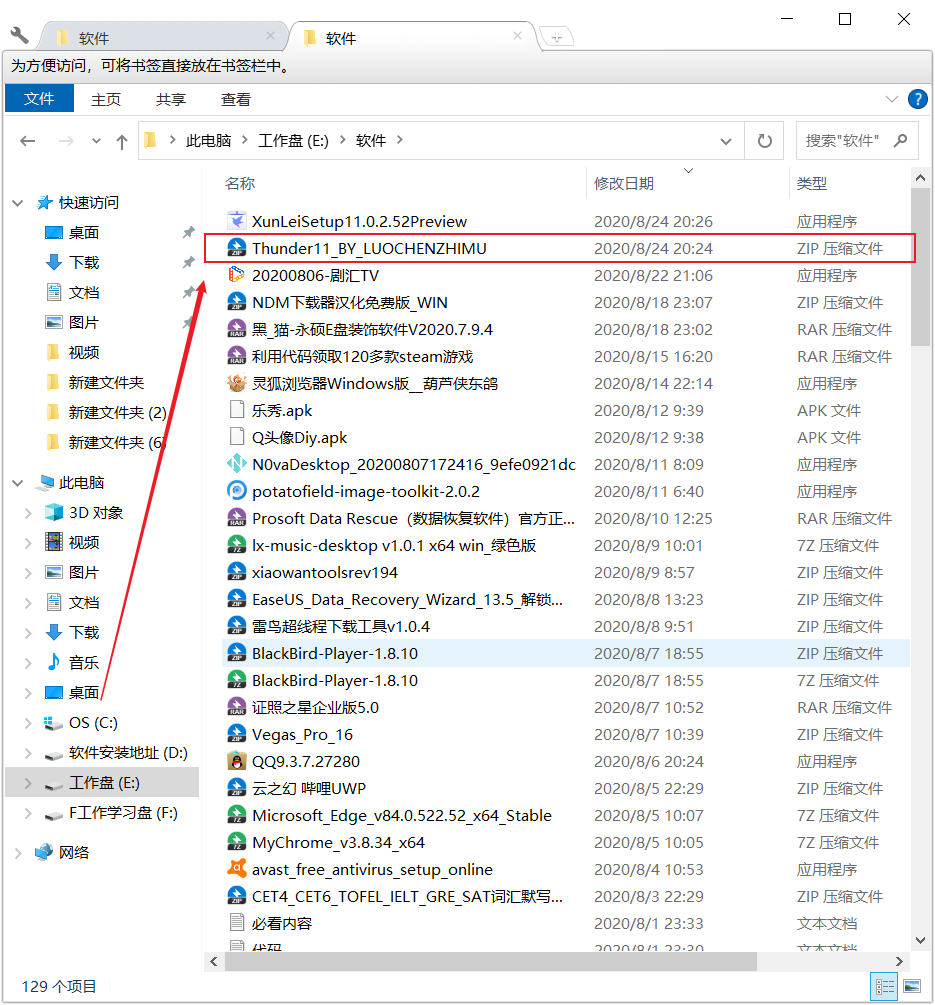Click the 20200806-剧汇TV application icon
This screenshot has width=935, height=1005.
[x=236, y=275]
